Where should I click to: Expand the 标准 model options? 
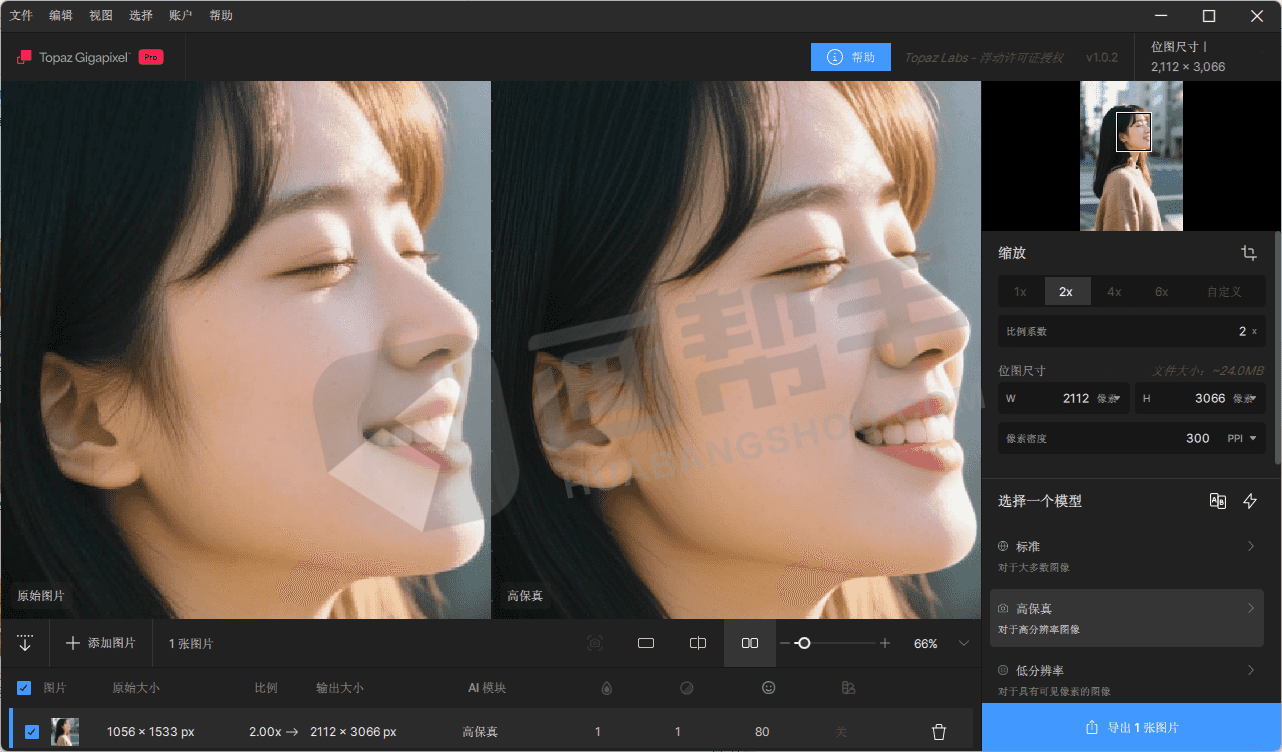(1250, 546)
